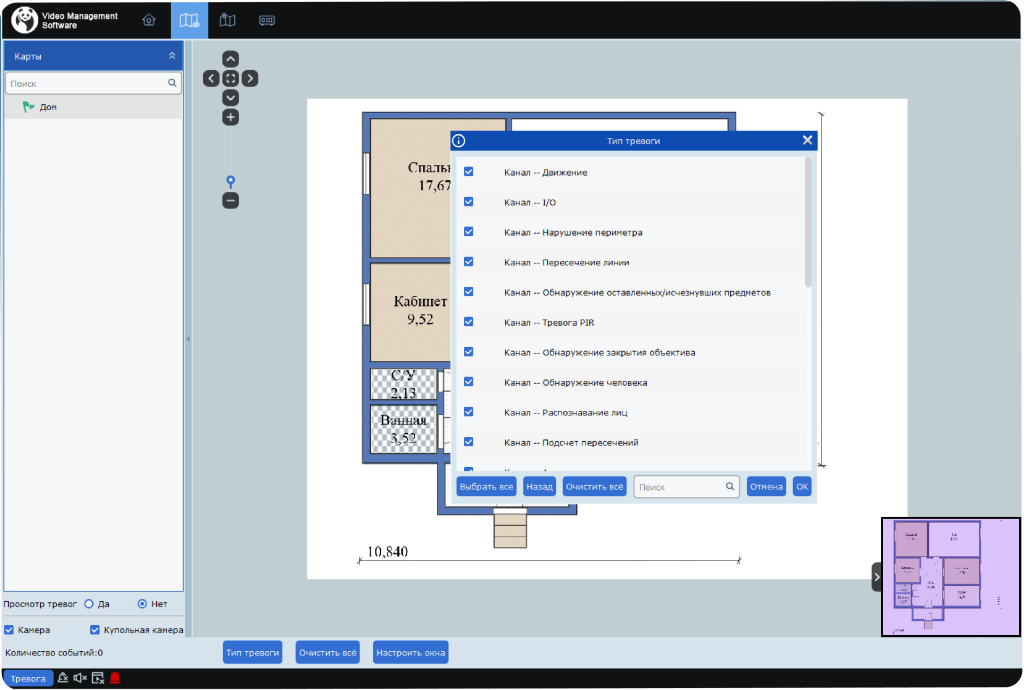Toggle the Камера checkbox

tap(9, 630)
